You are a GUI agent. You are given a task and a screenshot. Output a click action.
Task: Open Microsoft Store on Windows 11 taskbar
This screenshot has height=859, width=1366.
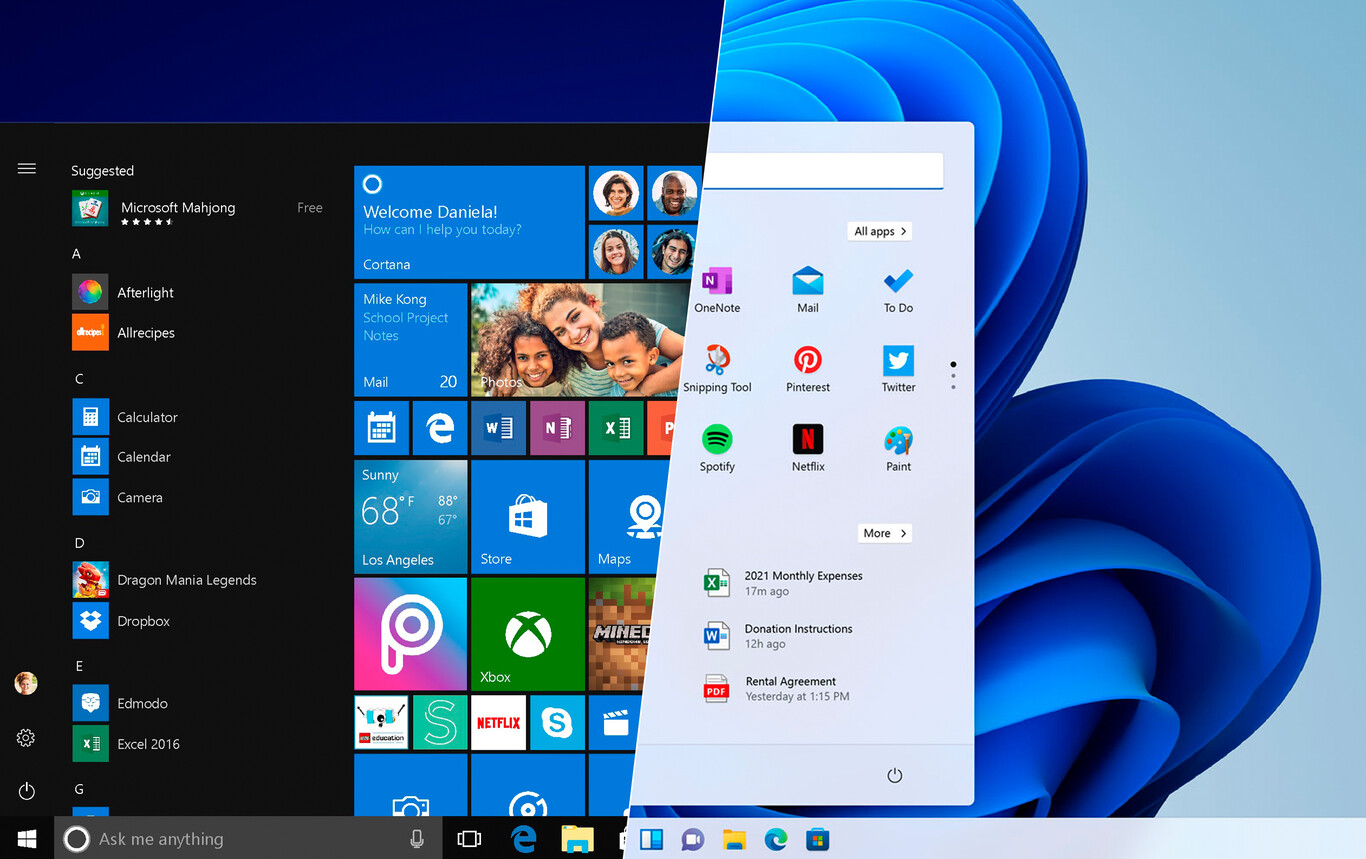pos(817,839)
